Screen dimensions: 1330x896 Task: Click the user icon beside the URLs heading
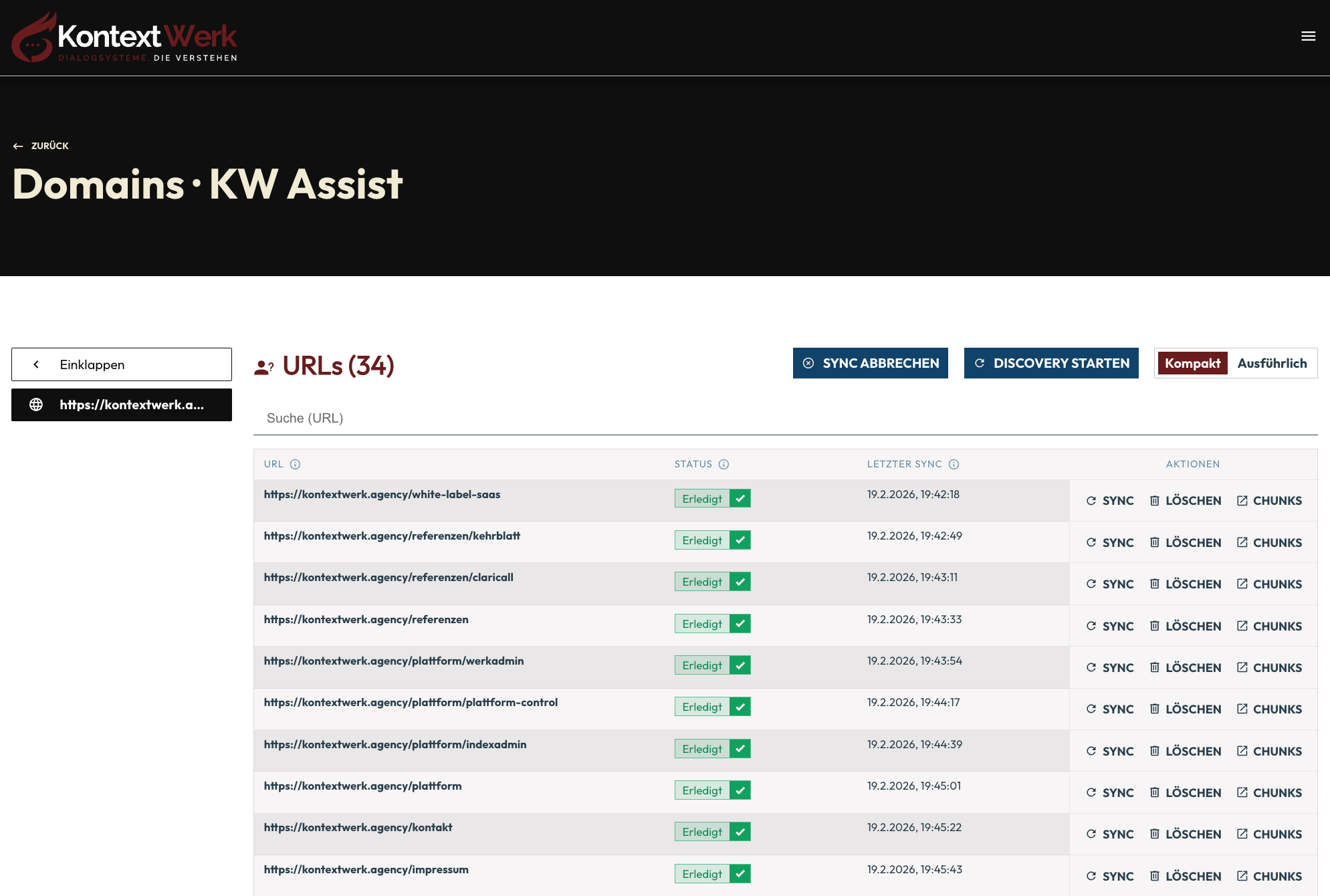262,366
